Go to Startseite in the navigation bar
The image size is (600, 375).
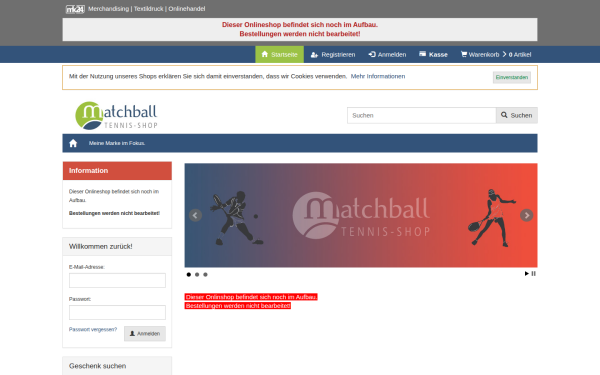pyautogui.click(x=279, y=54)
